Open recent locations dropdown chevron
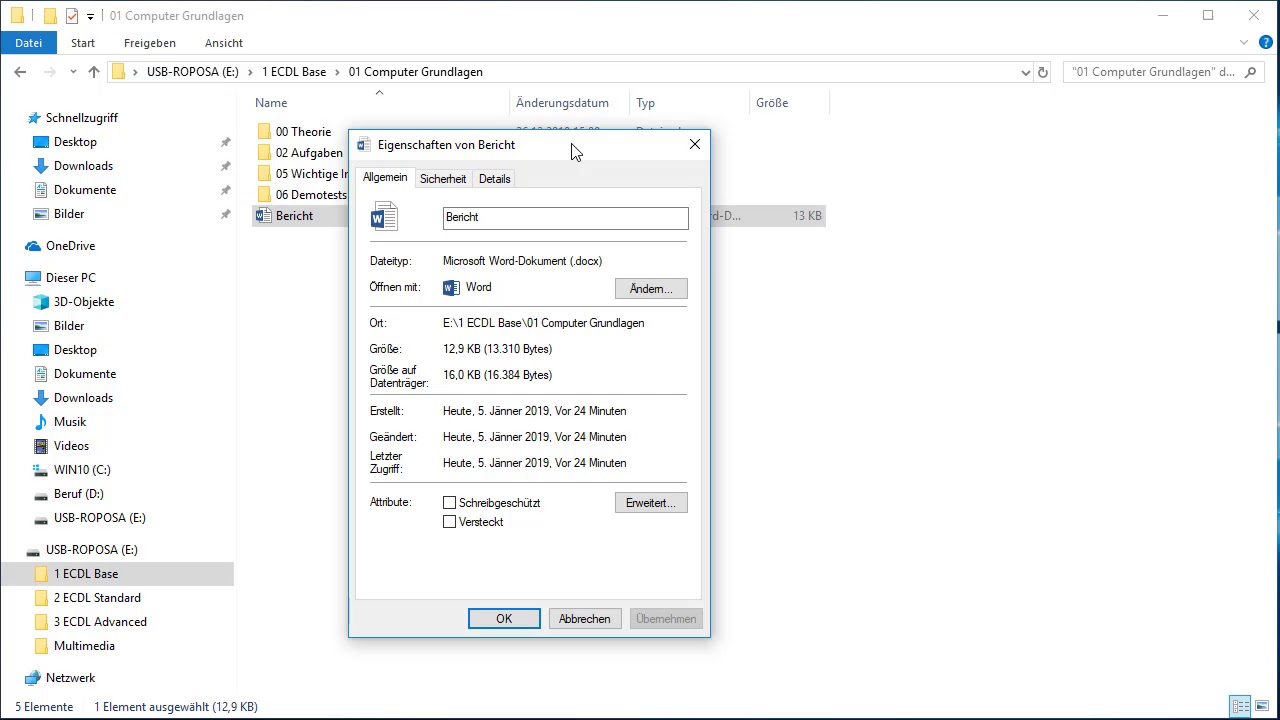Viewport: 1280px width, 720px height. 73,72
